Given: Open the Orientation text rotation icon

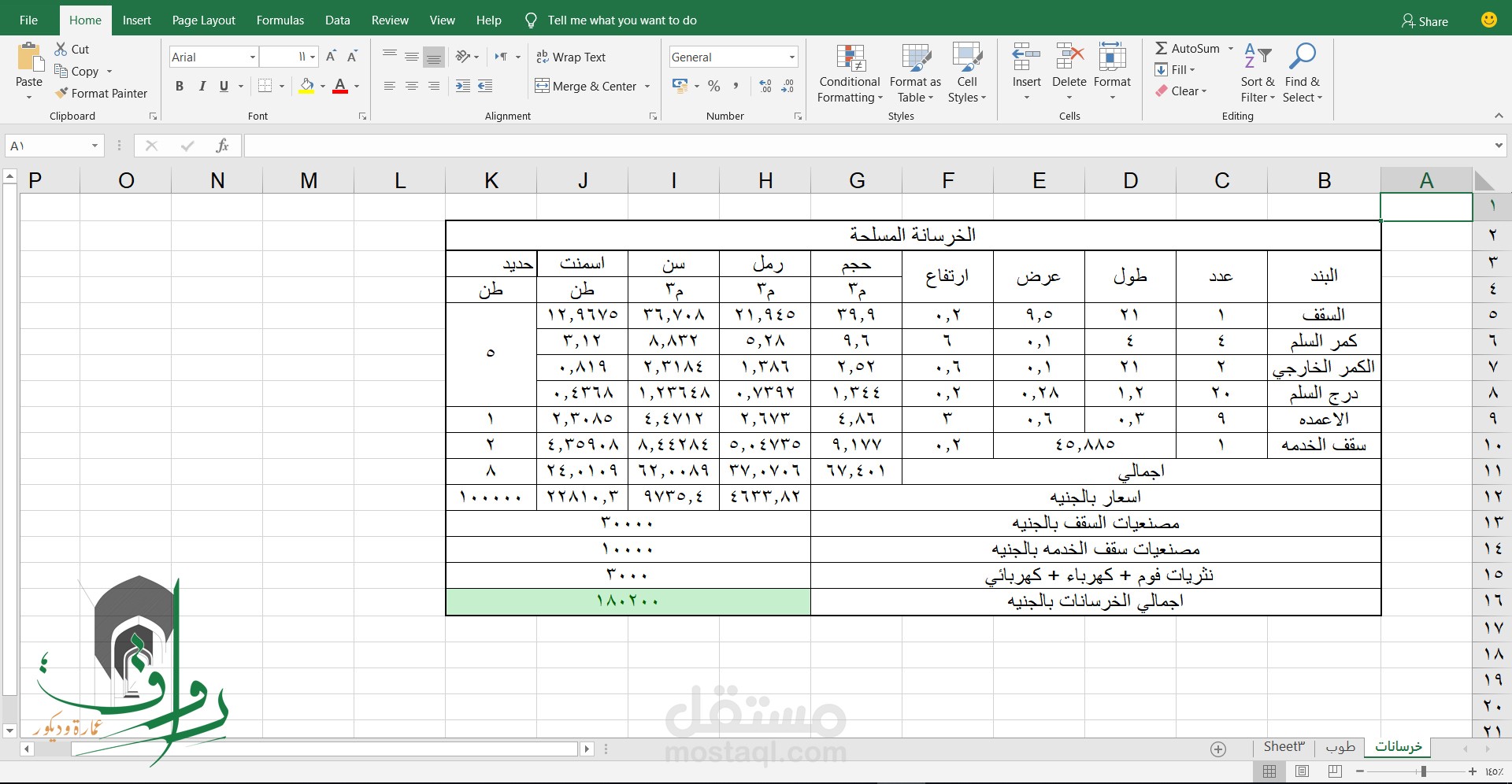Looking at the screenshot, I should point(463,57).
